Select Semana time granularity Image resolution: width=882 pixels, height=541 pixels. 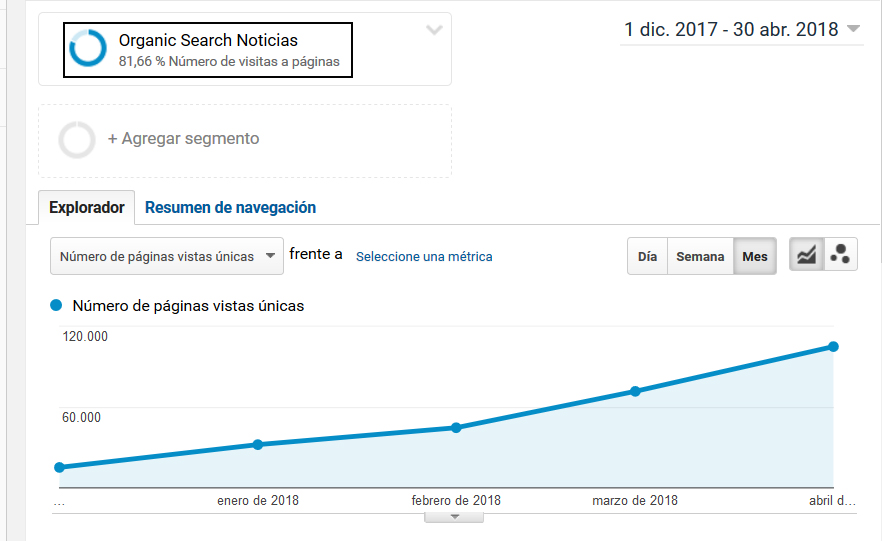(699, 256)
